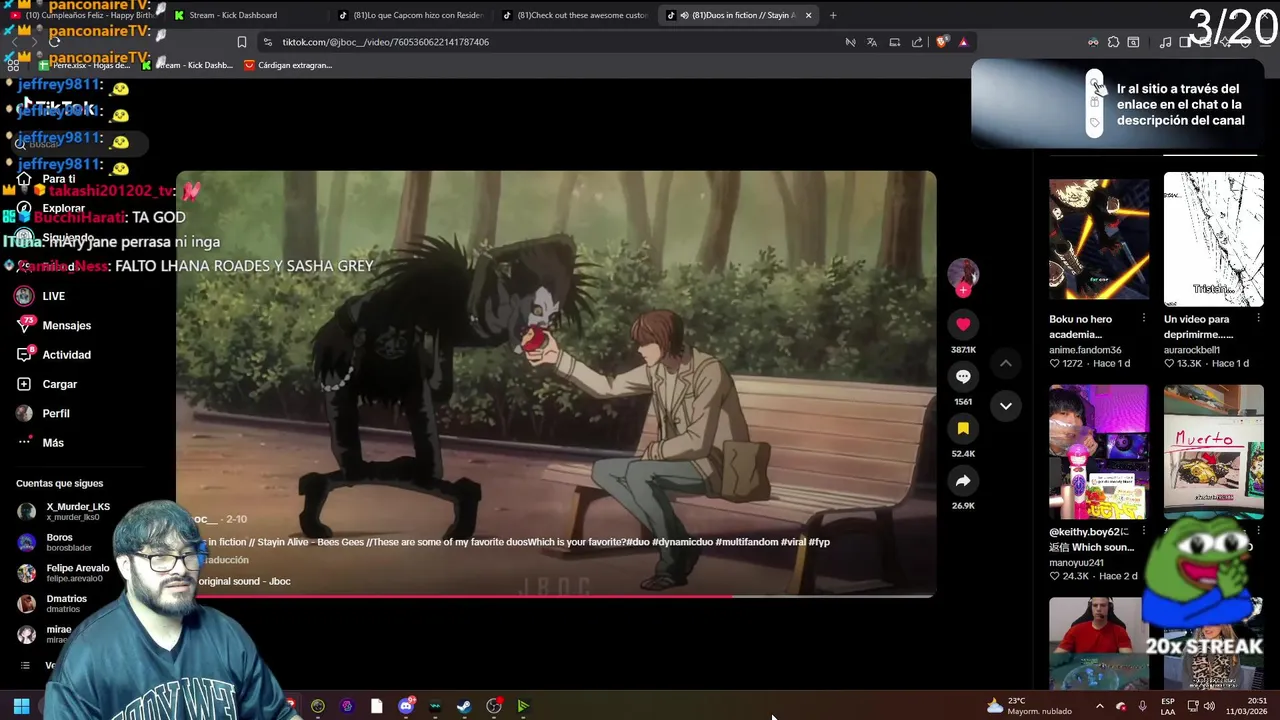
Task: Open Discord in the taskbar
Action: tap(406, 706)
